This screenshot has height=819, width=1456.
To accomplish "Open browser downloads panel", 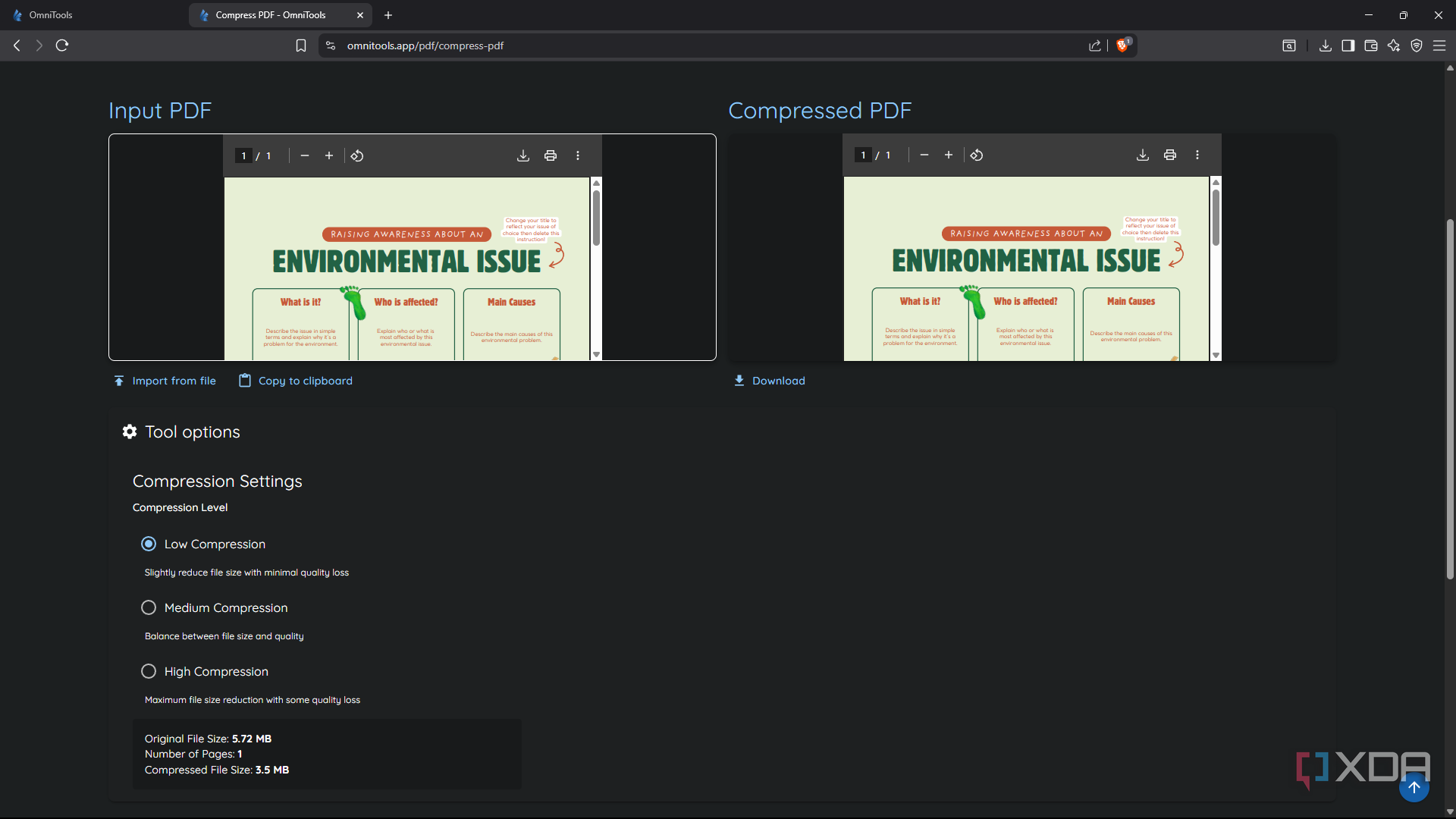I will coord(1326,45).
